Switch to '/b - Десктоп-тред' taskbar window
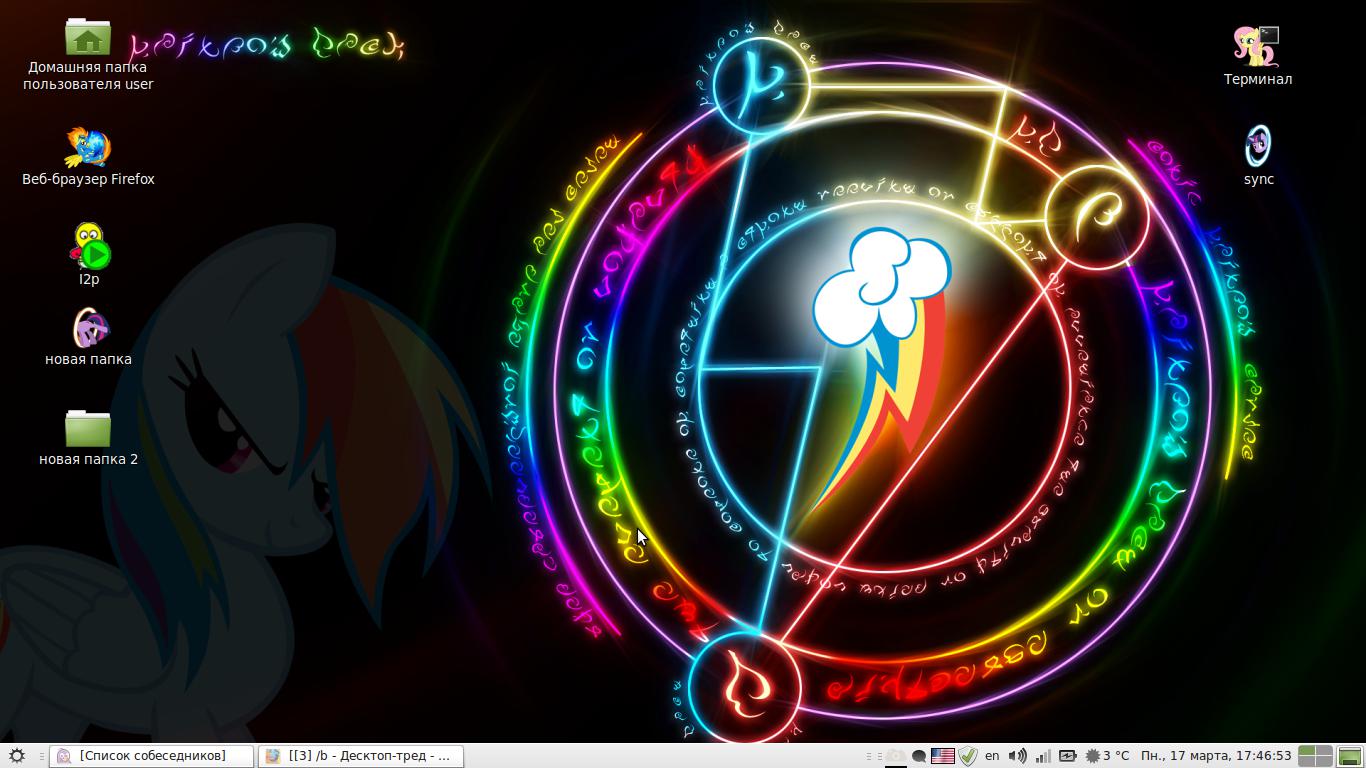The width and height of the screenshot is (1366, 768). (361, 756)
